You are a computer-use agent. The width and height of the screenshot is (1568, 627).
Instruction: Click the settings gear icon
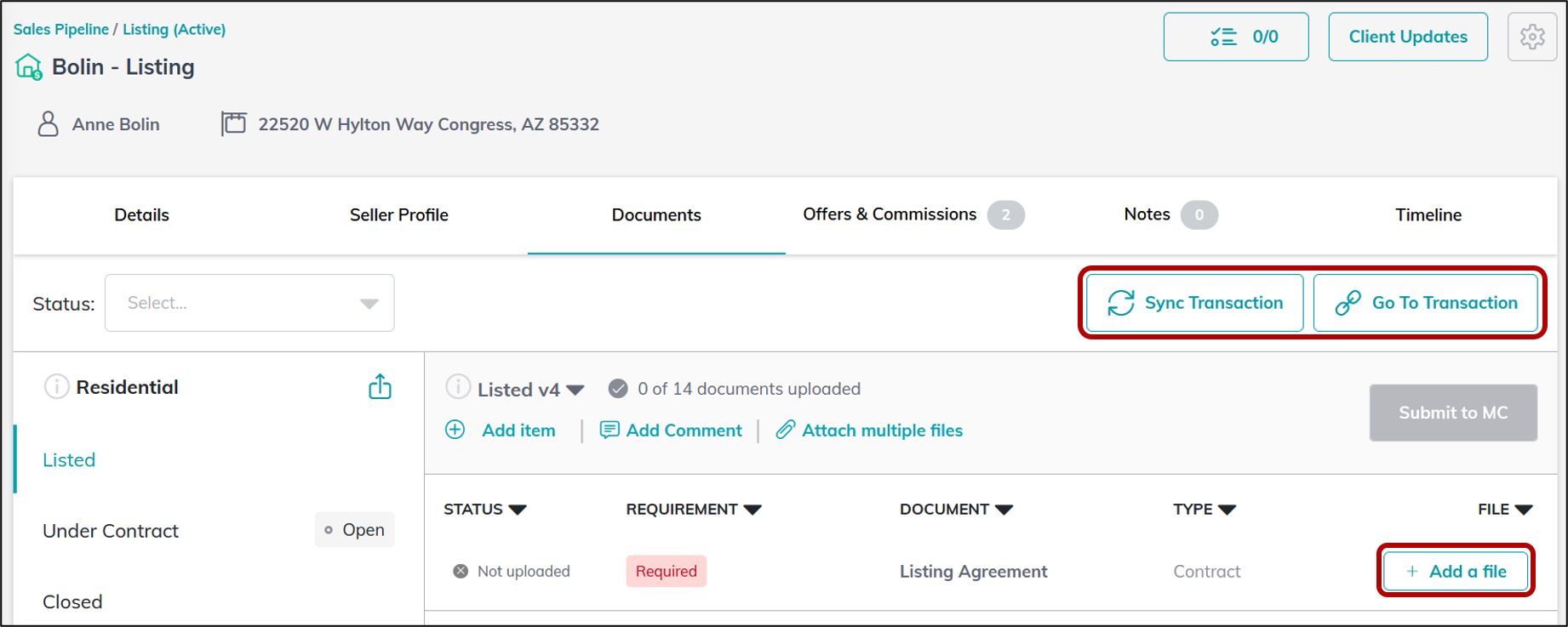pyautogui.click(x=1531, y=37)
